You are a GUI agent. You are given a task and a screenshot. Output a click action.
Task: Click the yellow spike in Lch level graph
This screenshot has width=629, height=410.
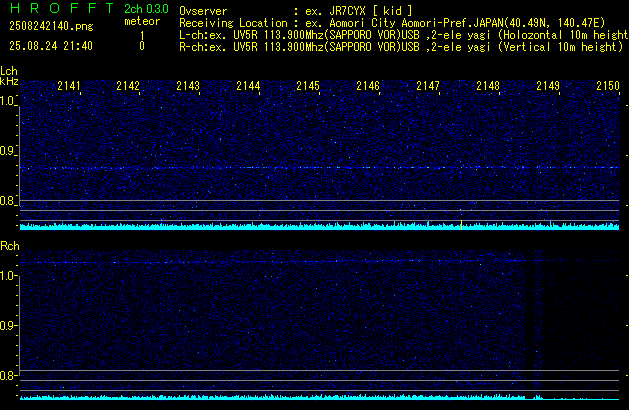(461, 225)
